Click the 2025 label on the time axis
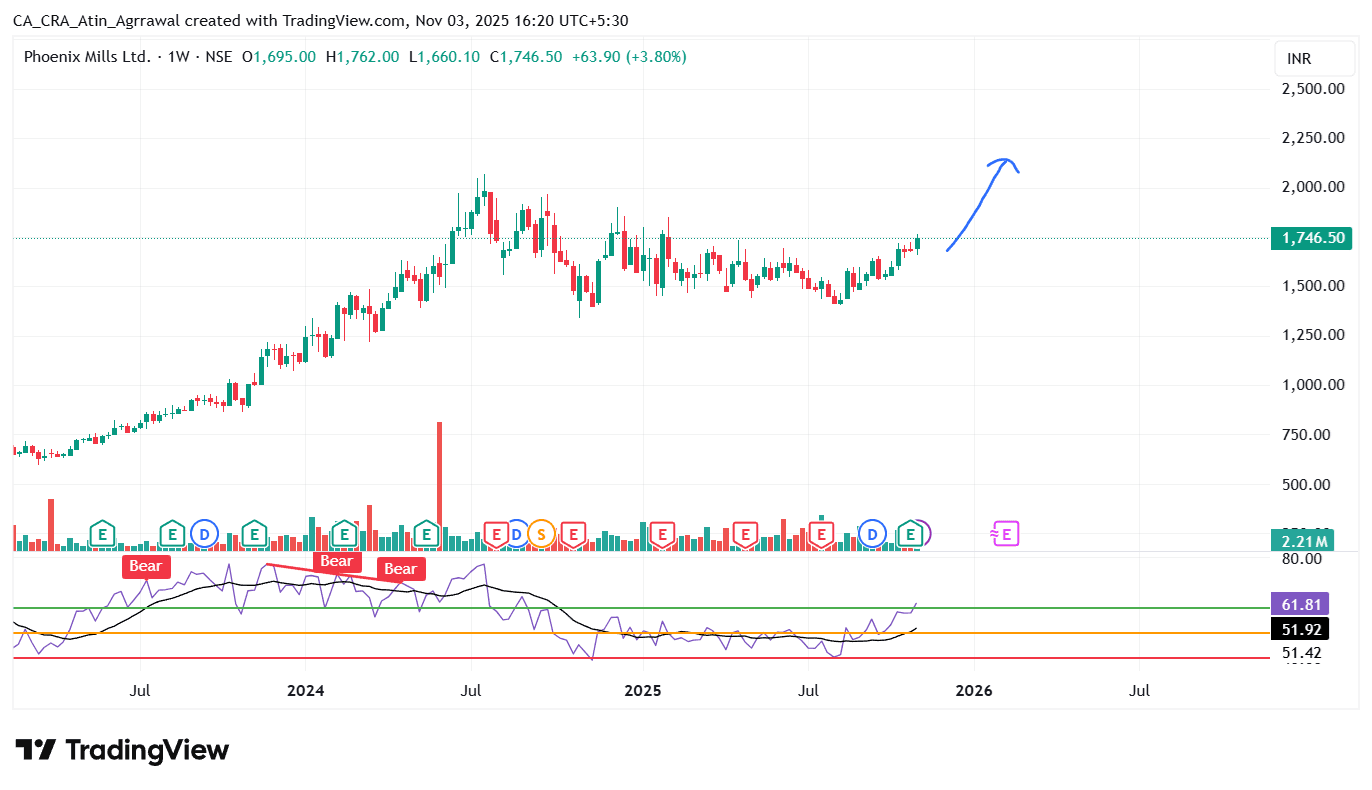Image resolution: width=1372 pixels, height=790 pixels. pyautogui.click(x=643, y=690)
